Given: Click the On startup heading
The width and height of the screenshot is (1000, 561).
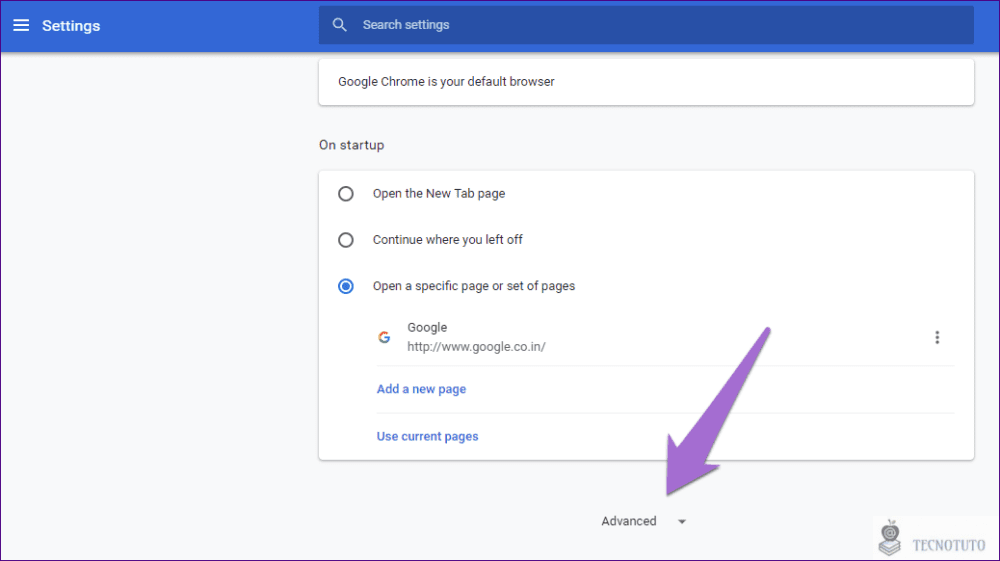Looking at the screenshot, I should point(351,145).
